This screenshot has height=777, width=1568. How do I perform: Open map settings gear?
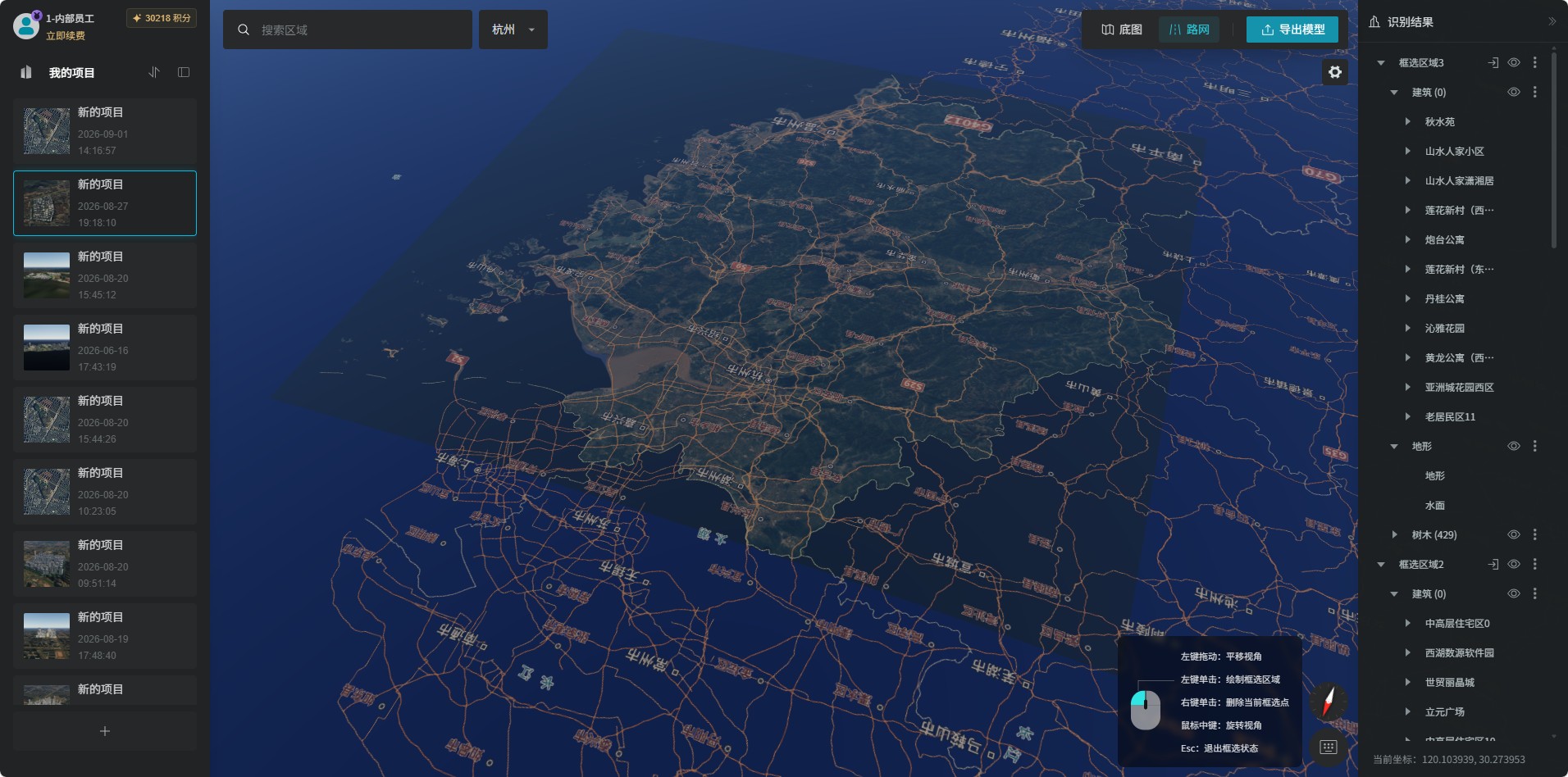[x=1335, y=72]
